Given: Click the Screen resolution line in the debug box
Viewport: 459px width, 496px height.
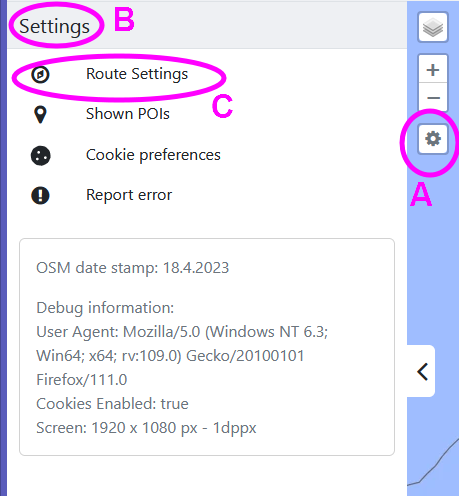Looking at the screenshot, I should point(146,428).
